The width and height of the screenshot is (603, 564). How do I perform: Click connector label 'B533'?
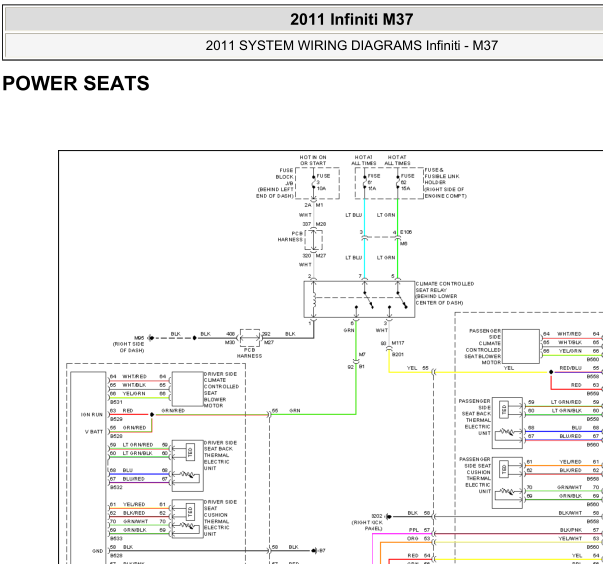116,538
